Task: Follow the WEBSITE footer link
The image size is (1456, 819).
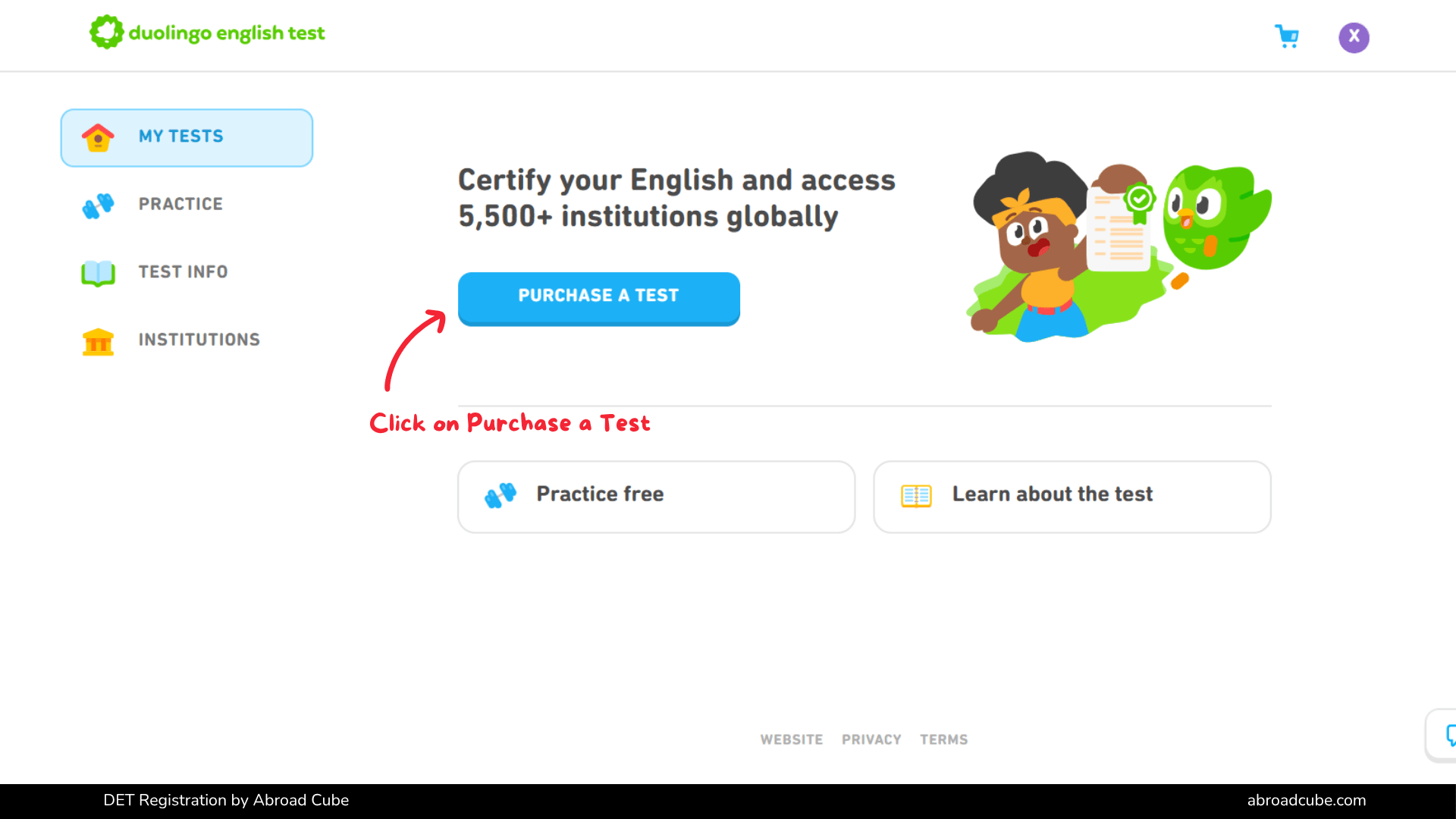Action: click(792, 739)
